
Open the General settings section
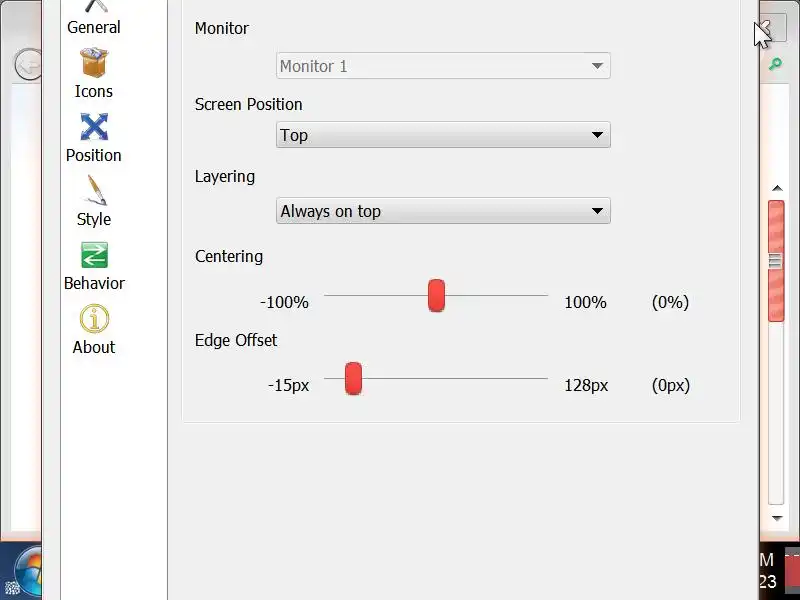(94, 17)
